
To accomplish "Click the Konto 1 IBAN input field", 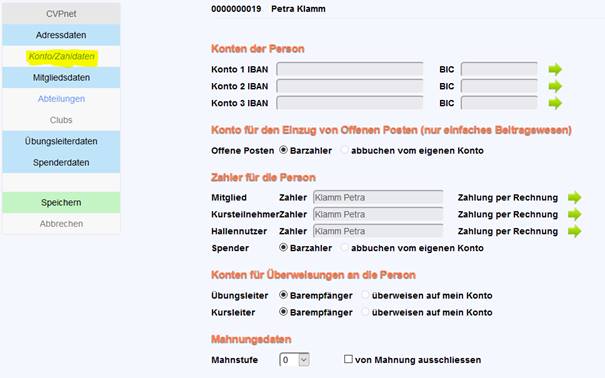I will coord(350,69).
